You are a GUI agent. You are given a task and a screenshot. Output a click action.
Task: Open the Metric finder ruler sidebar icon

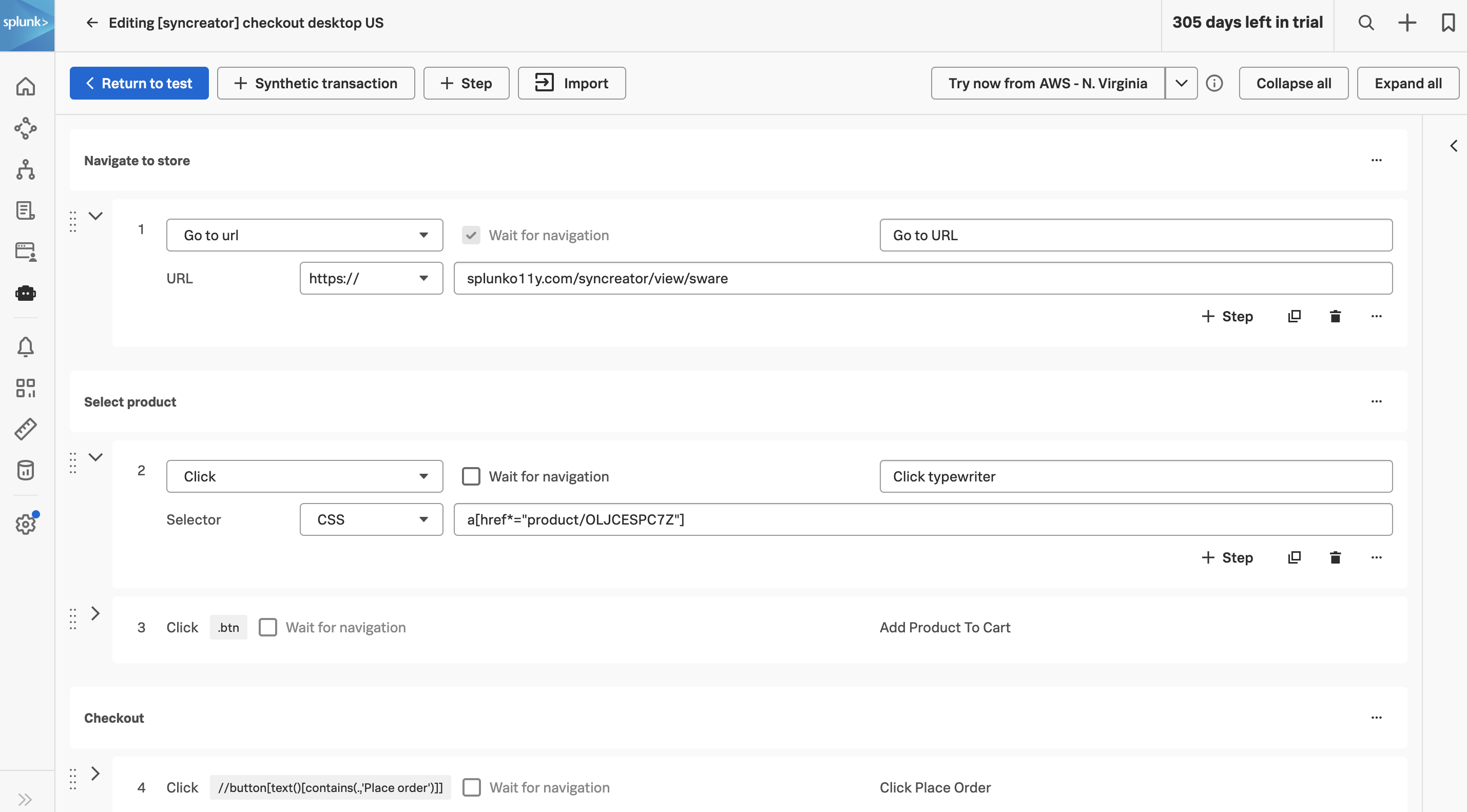(26, 429)
